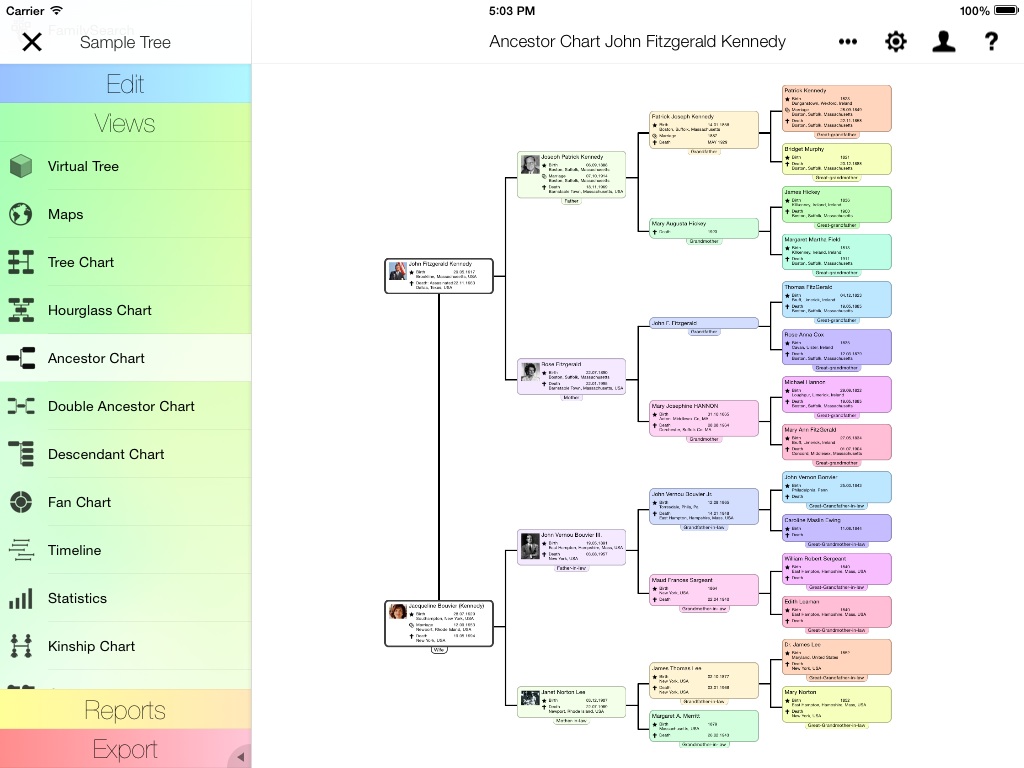1024x768 pixels.
Task: Click Rose Fitzgerald's photo thumbnail
Action: [x=530, y=371]
